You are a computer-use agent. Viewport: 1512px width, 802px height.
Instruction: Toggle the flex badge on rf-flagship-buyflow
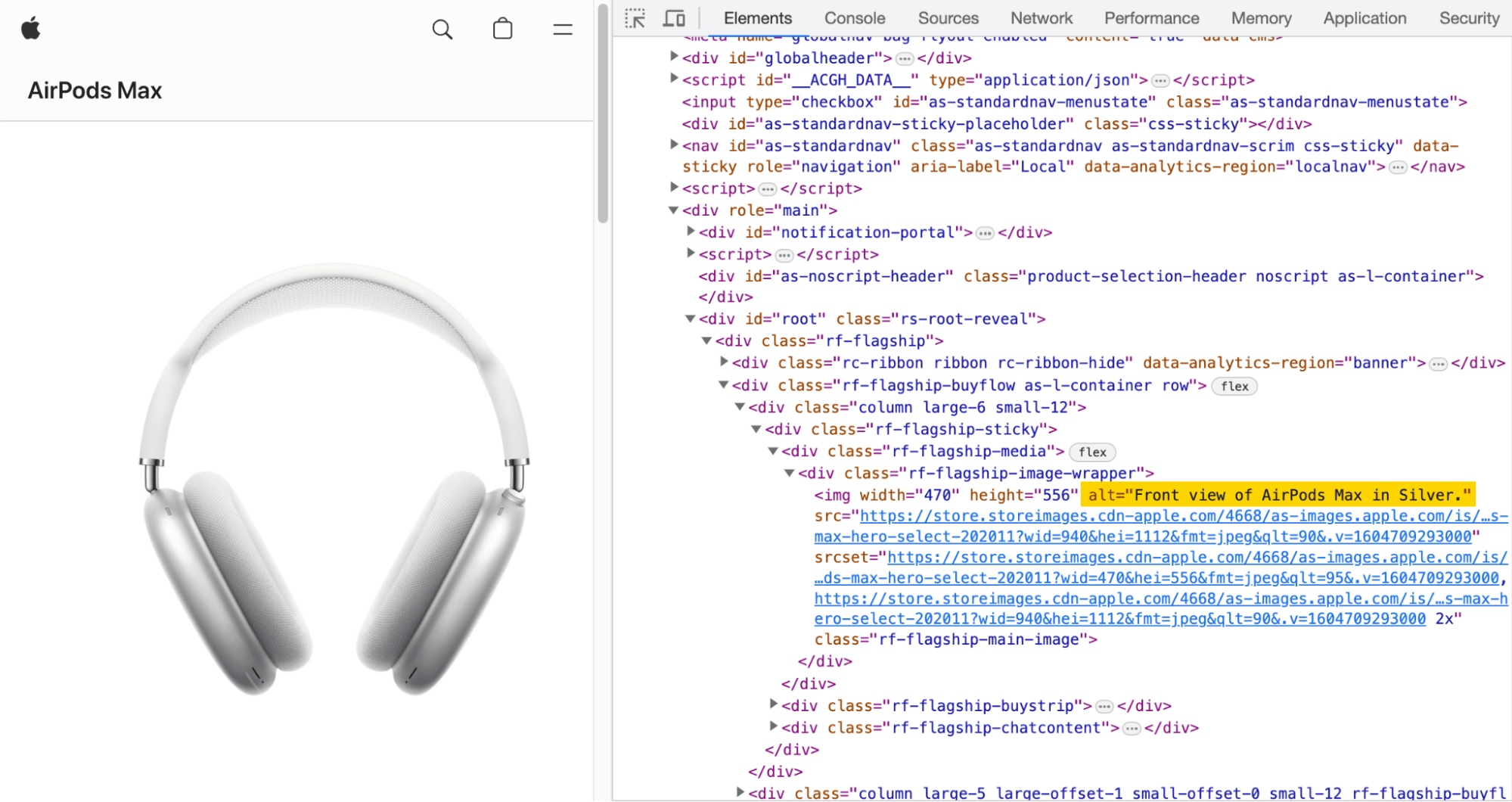1234,386
